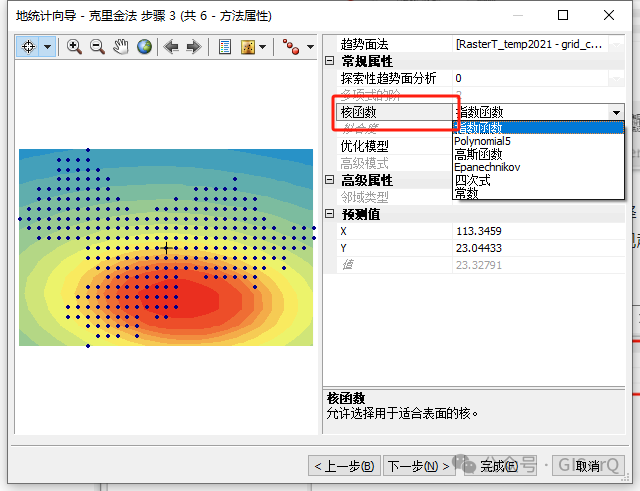Toggle the legend/table of contents icon

click(x=225, y=47)
